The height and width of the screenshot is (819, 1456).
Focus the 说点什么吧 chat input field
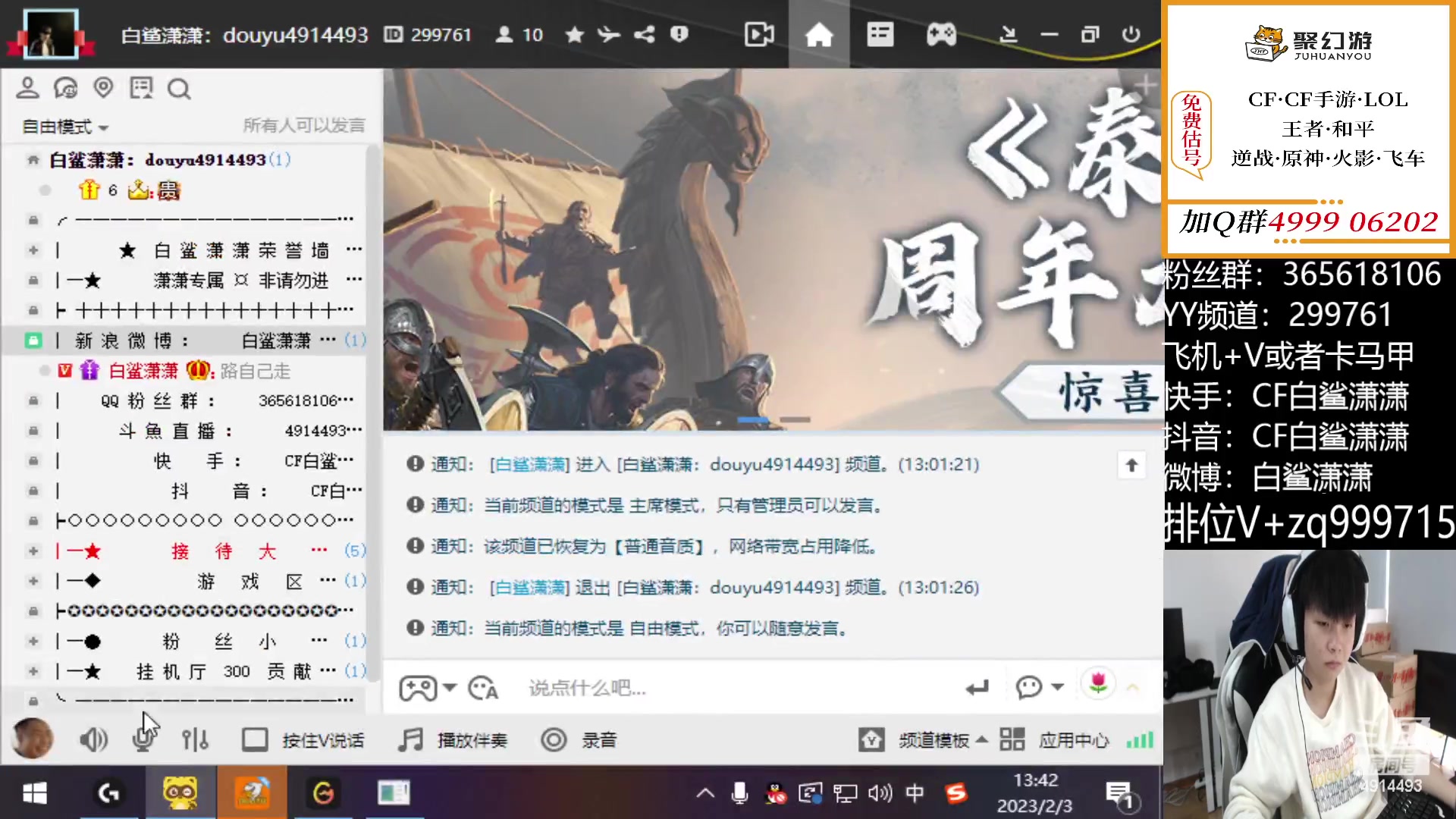click(x=736, y=688)
